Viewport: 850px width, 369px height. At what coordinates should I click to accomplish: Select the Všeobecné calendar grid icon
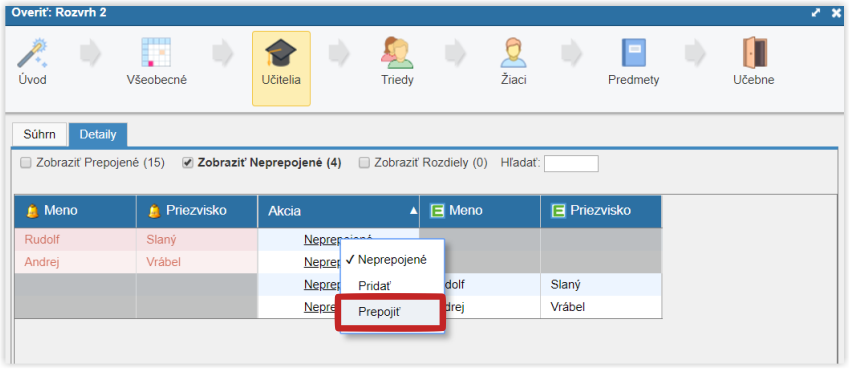(x=156, y=52)
